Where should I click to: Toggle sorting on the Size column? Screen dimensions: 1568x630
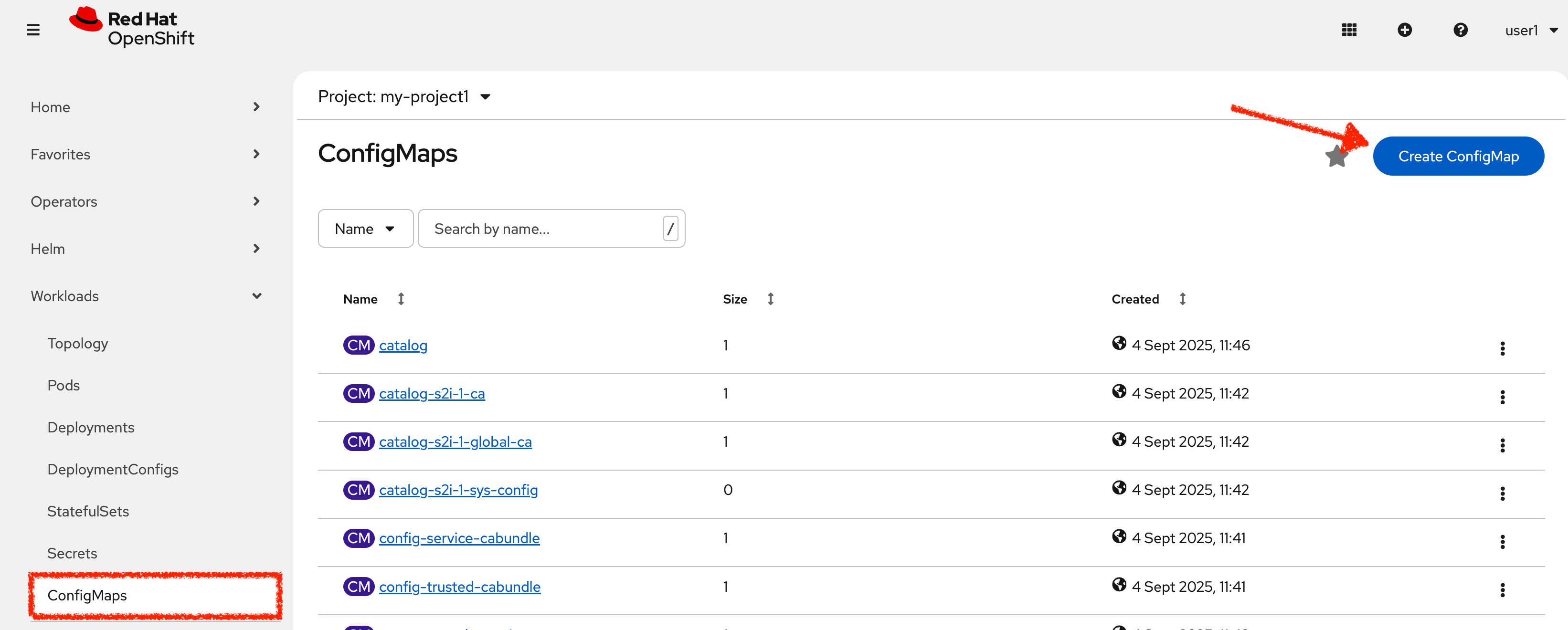coord(770,299)
